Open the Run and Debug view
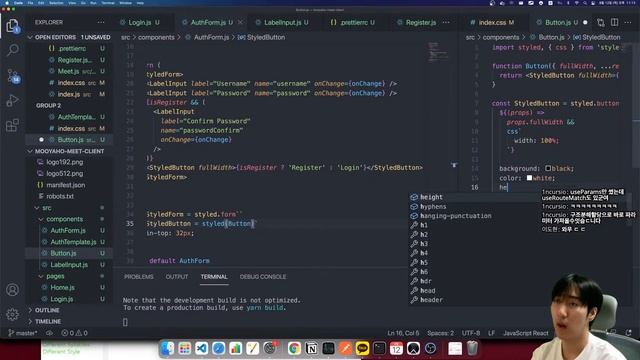This screenshot has height=360, width=640. [x=12, y=100]
